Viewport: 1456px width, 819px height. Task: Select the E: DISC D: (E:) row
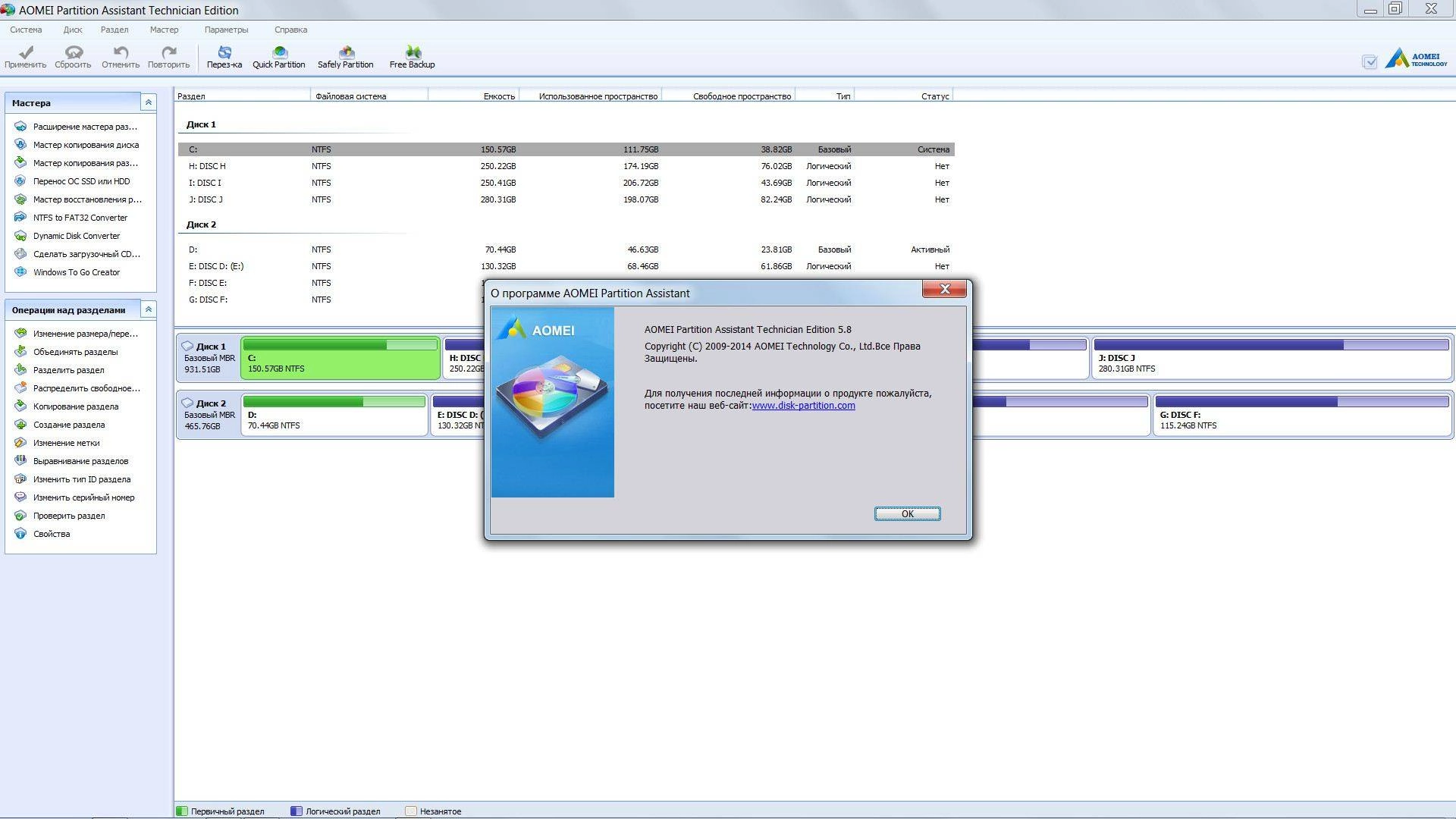[x=566, y=266]
